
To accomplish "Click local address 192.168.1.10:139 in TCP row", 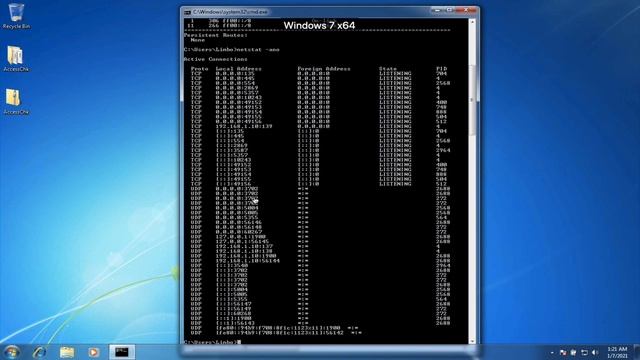I will (x=244, y=127).
